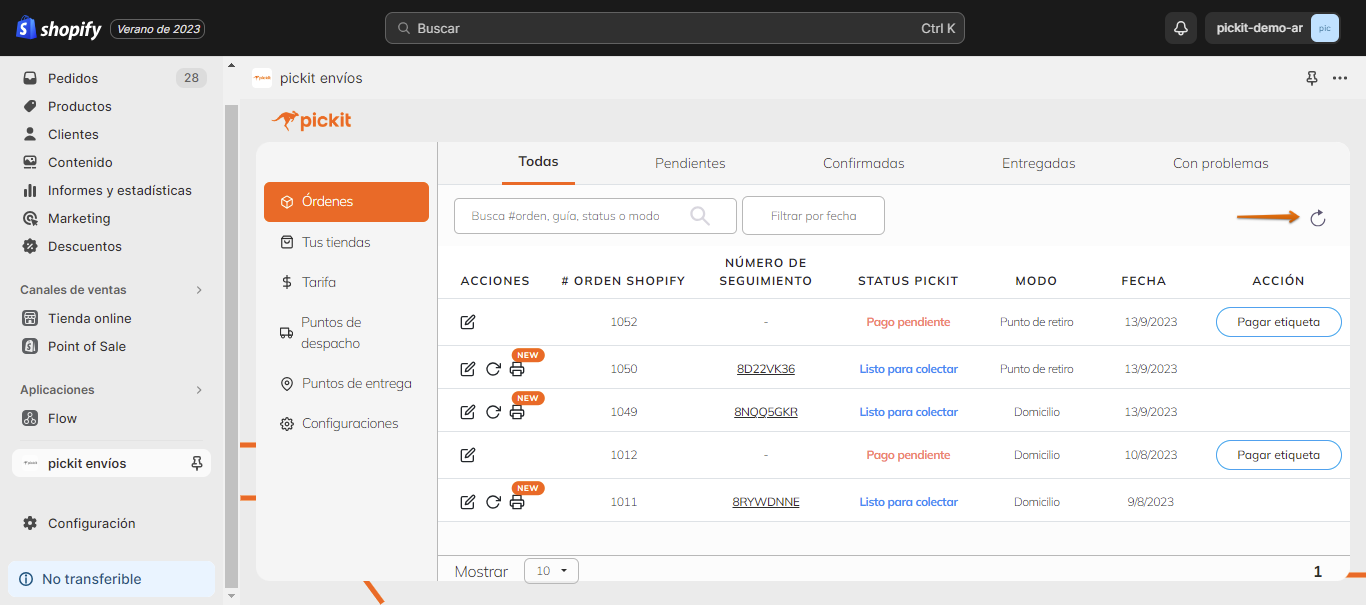This screenshot has width=1366, height=605.
Task: Click the Filtrar por fecha field
Action: point(813,216)
